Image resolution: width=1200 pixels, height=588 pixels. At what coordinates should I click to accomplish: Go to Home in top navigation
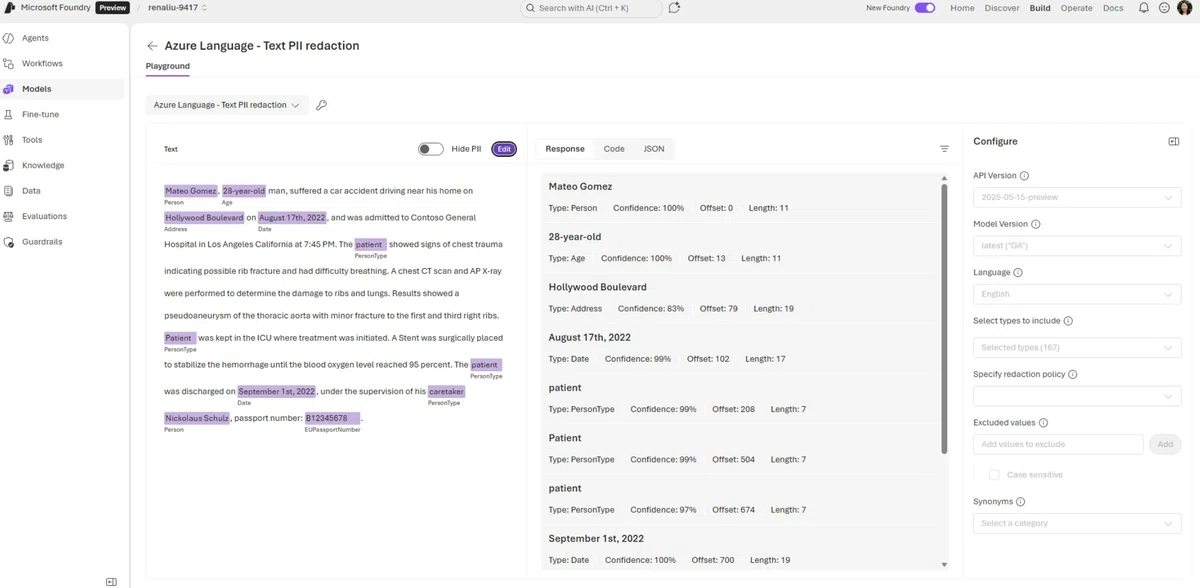[962, 8]
